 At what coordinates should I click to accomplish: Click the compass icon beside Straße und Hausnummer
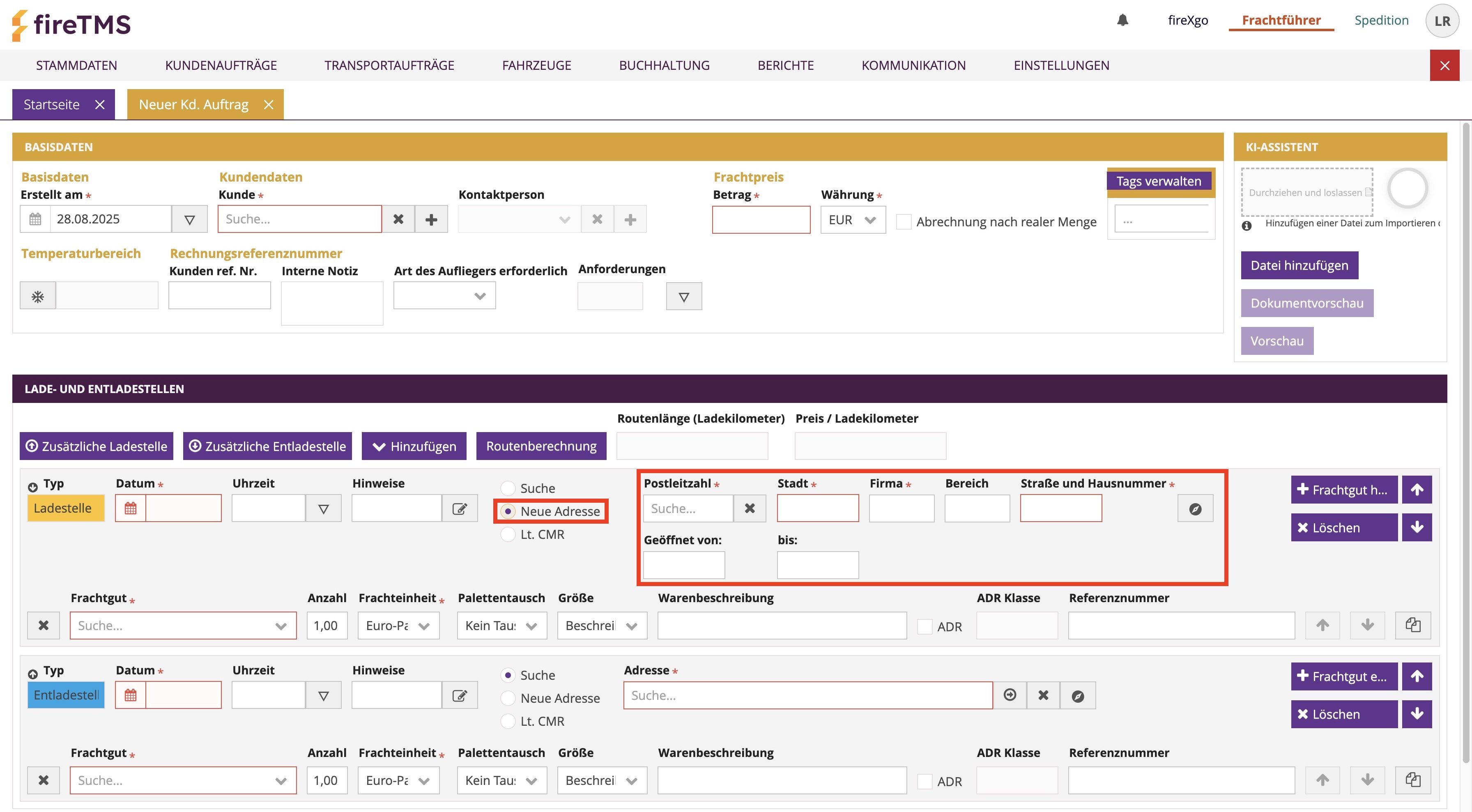coord(1195,508)
